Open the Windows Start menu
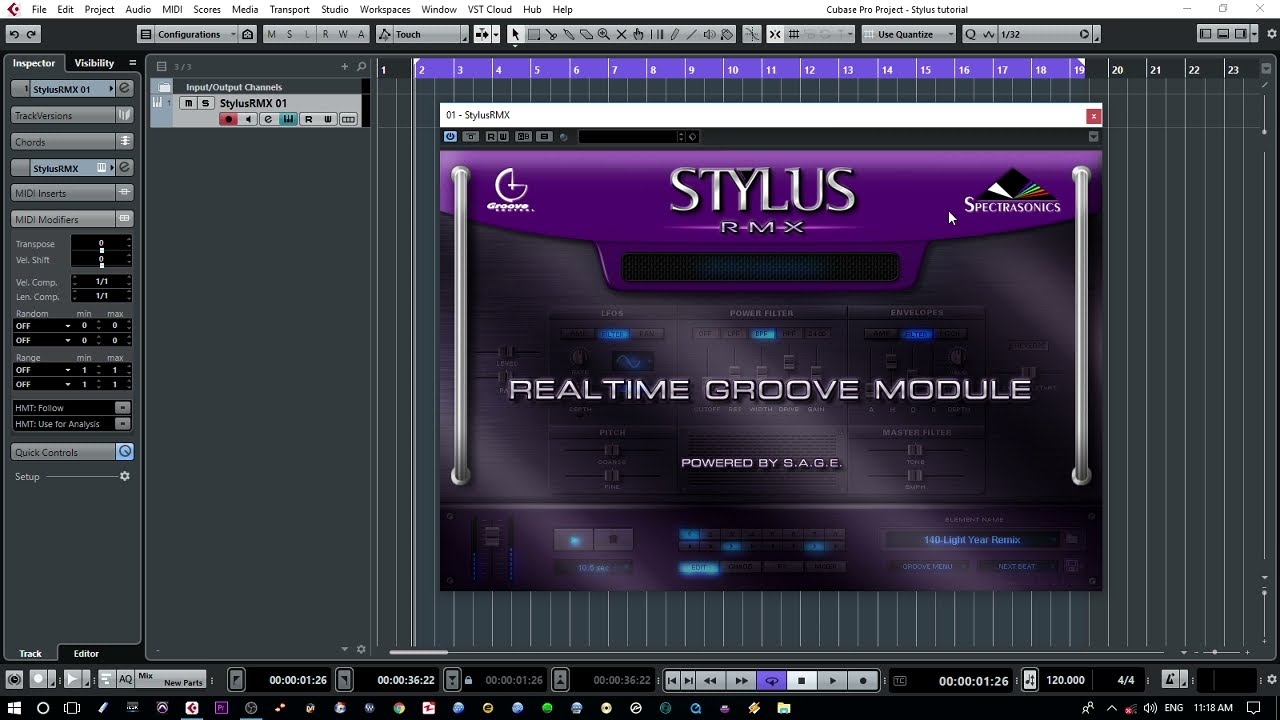Screen dimensions: 1280x720 14,708
